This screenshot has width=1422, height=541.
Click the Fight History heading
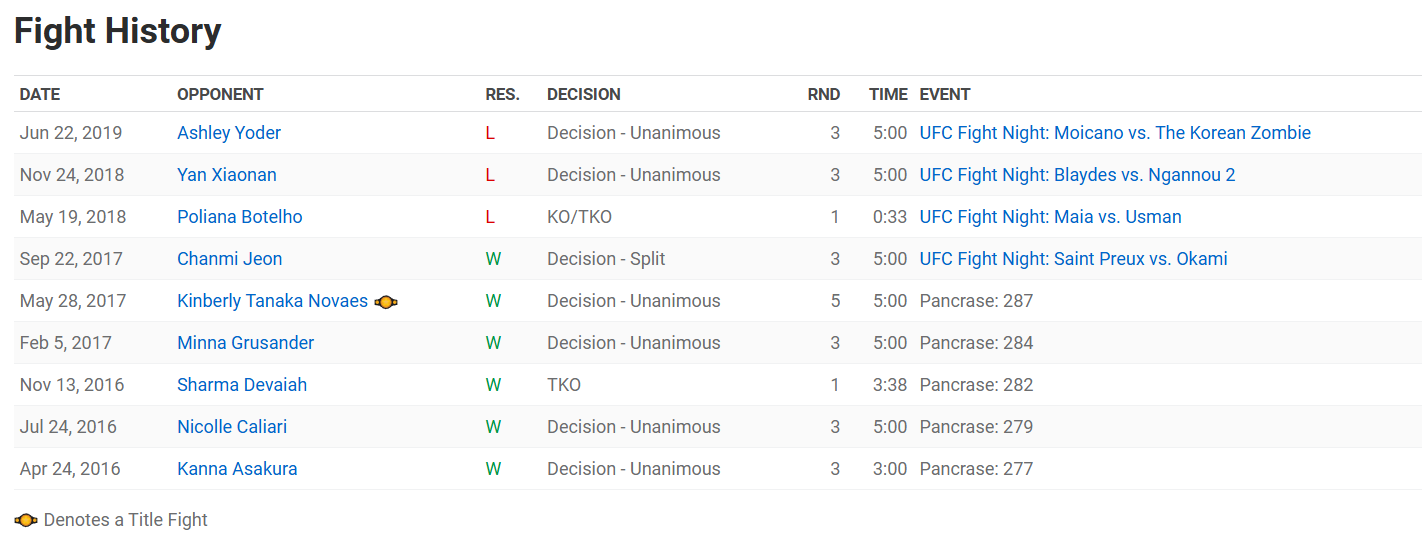(117, 32)
